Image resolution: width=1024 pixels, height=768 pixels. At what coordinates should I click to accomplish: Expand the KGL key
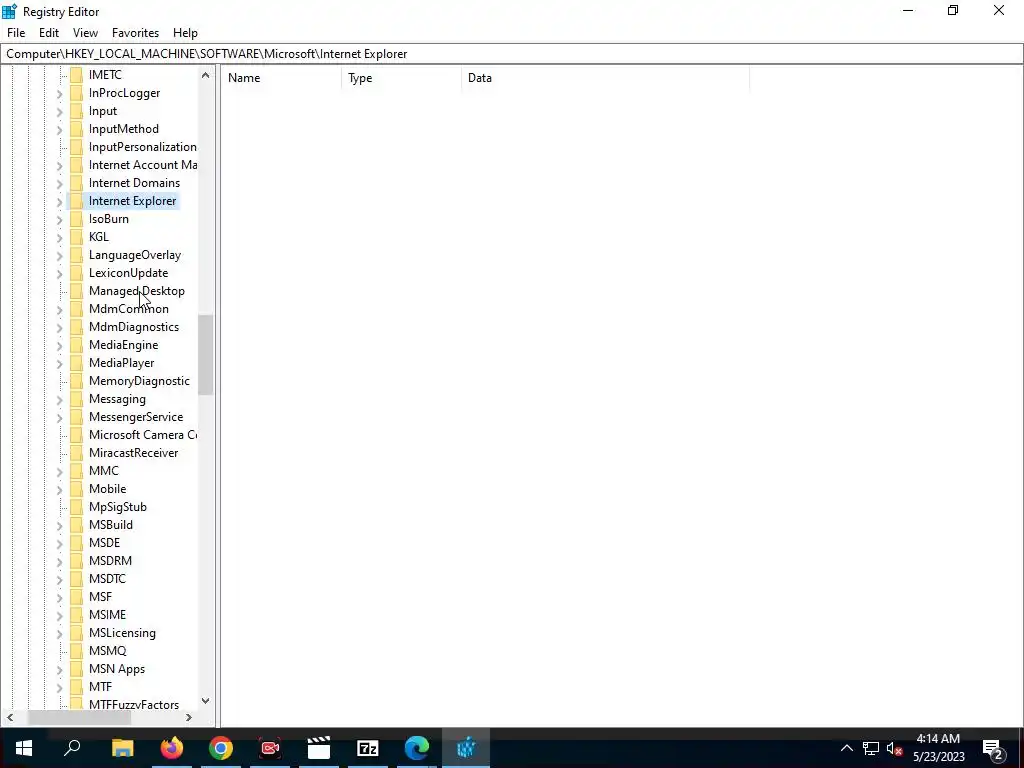tap(59, 237)
